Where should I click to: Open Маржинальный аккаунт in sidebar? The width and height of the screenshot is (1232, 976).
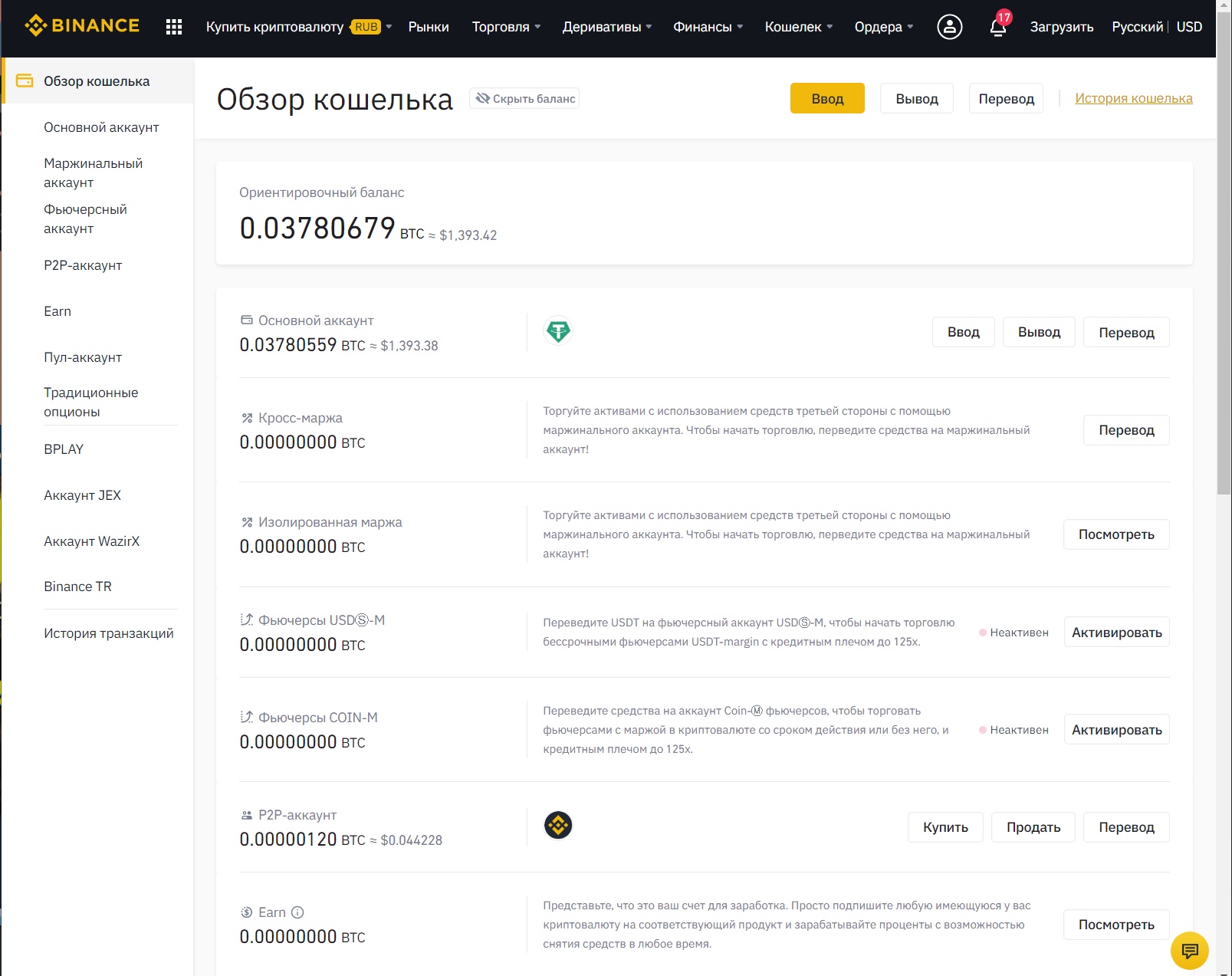(94, 173)
